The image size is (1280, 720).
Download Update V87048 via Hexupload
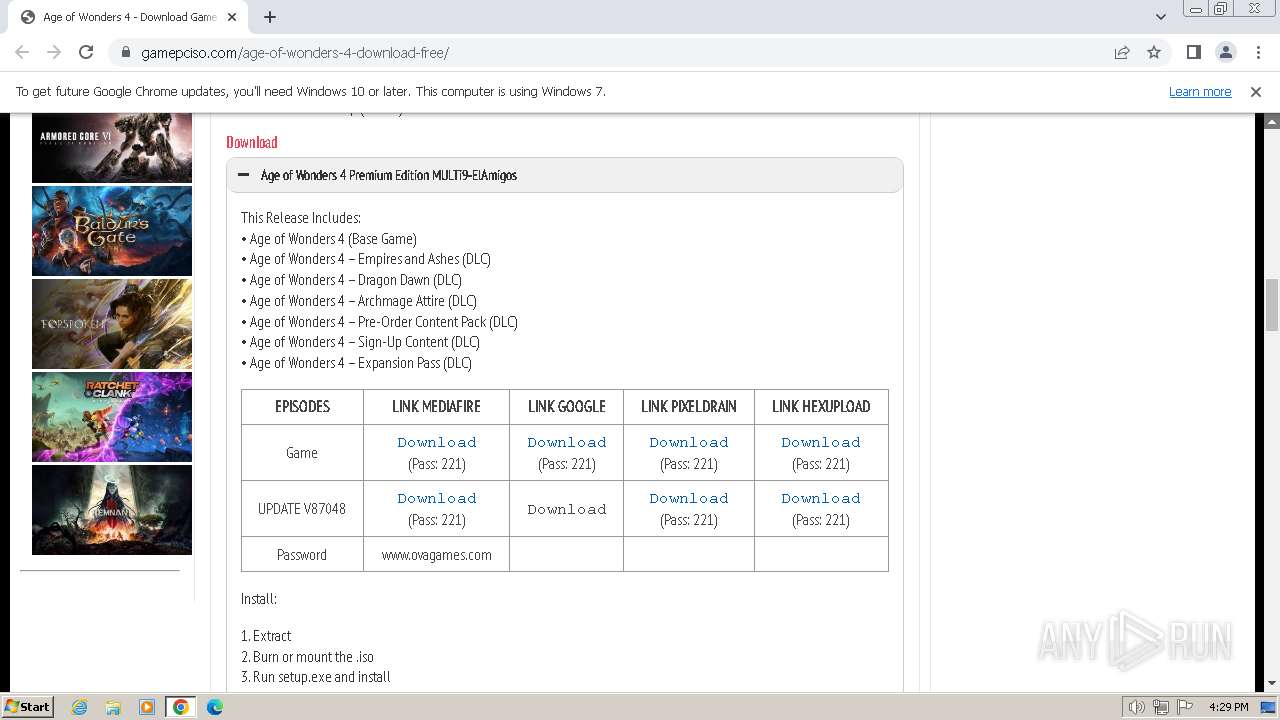tap(821, 498)
